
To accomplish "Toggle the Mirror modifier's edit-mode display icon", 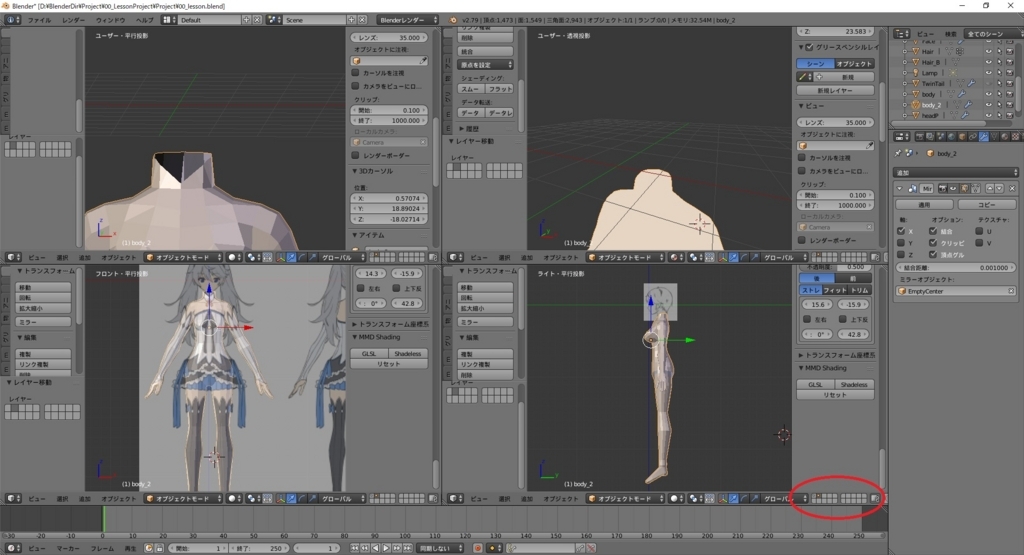I will tap(965, 189).
